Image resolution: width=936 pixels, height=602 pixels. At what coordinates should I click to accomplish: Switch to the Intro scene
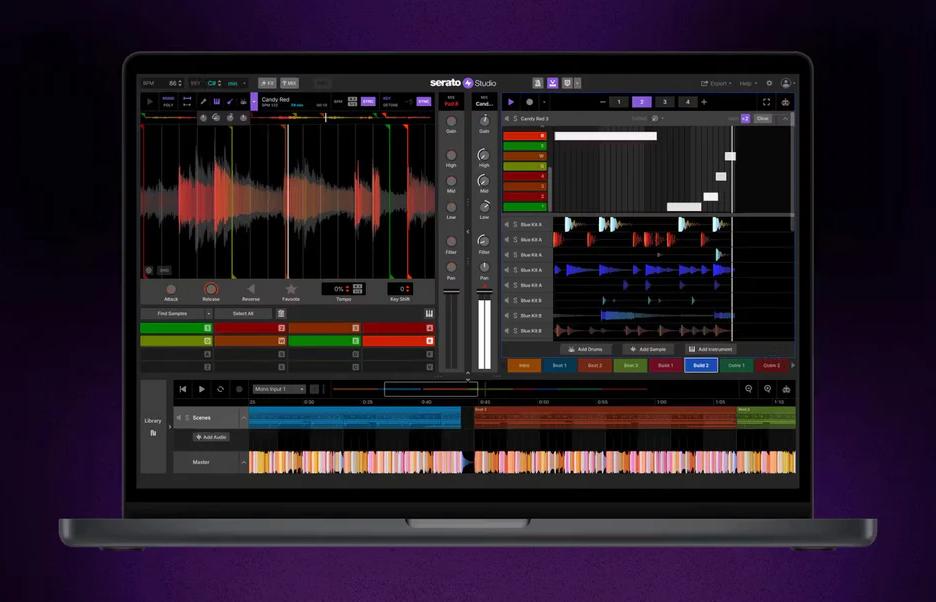(524, 366)
